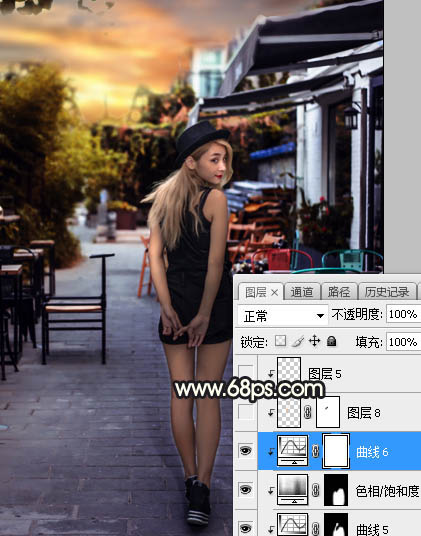Image resolution: width=421 pixels, height=536 pixels.
Task: Click the lock position move icon
Action: [314, 341]
